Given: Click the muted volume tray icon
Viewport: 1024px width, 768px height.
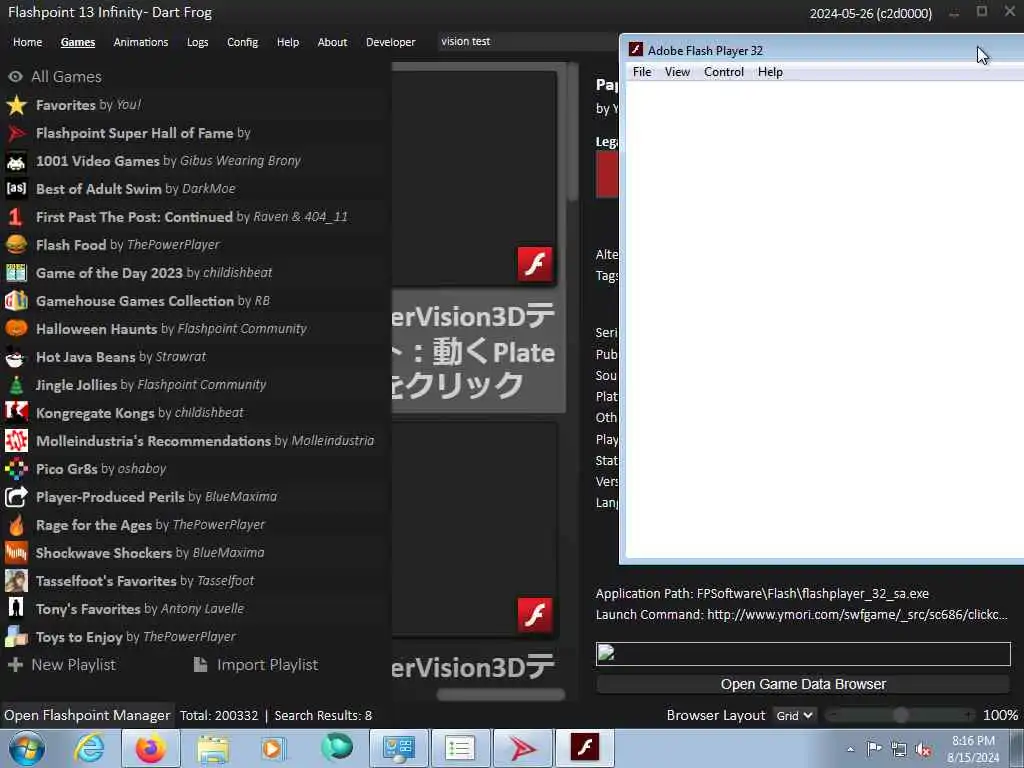Looking at the screenshot, I should pyautogui.click(x=923, y=750).
